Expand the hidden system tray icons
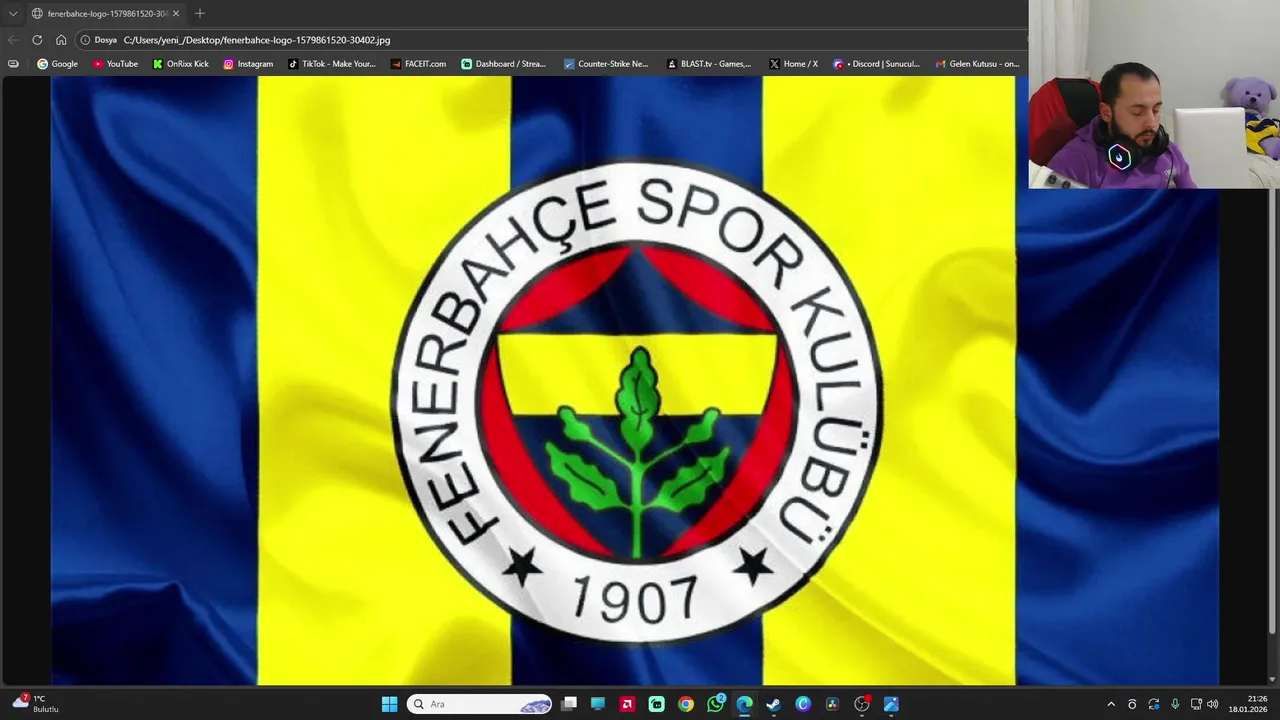1280x720 pixels. pos(1110,704)
